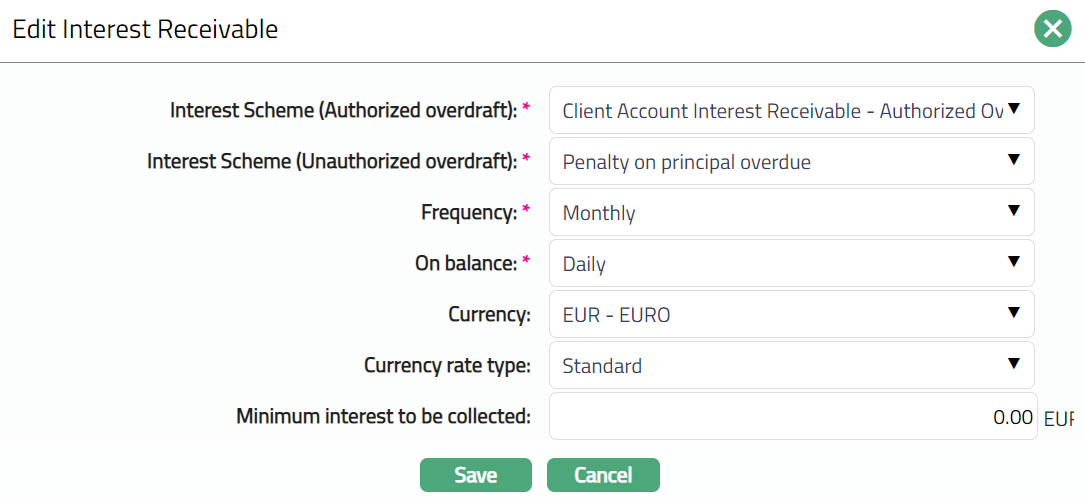This screenshot has height=503, width=1085.
Task: Click the 'On balance:' label text
Action: click(465, 264)
